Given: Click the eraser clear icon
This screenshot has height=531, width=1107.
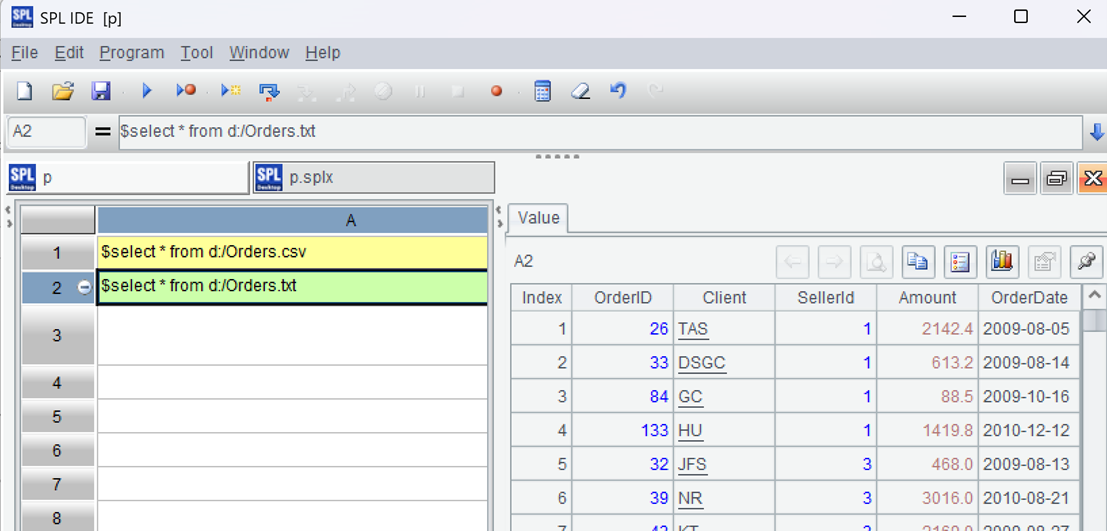Looking at the screenshot, I should coord(580,91).
